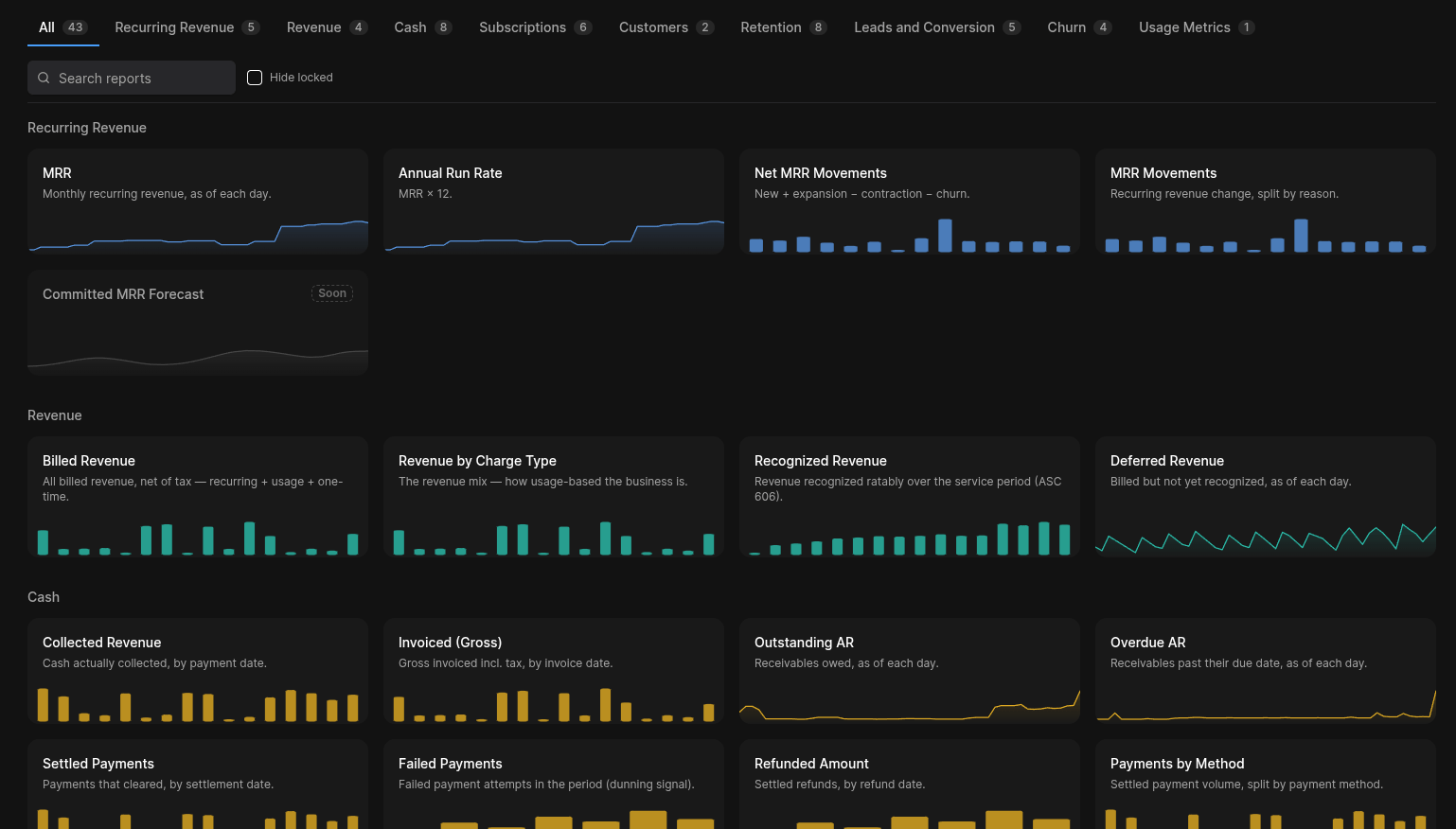Click 'Settled refunds, by refund date.' text
This screenshot has height=829, width=1456.
pos(840,785)
